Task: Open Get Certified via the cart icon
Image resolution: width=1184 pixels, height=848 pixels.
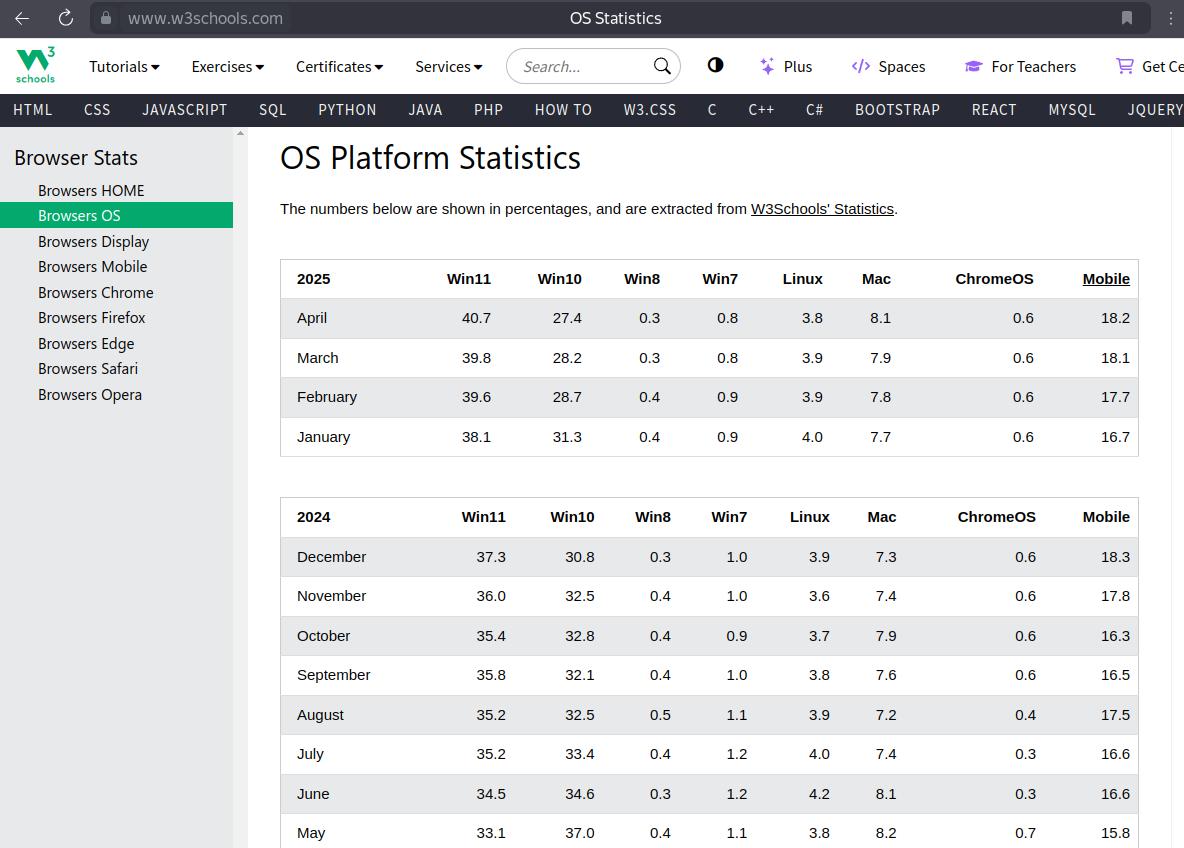Action: 1125,66
